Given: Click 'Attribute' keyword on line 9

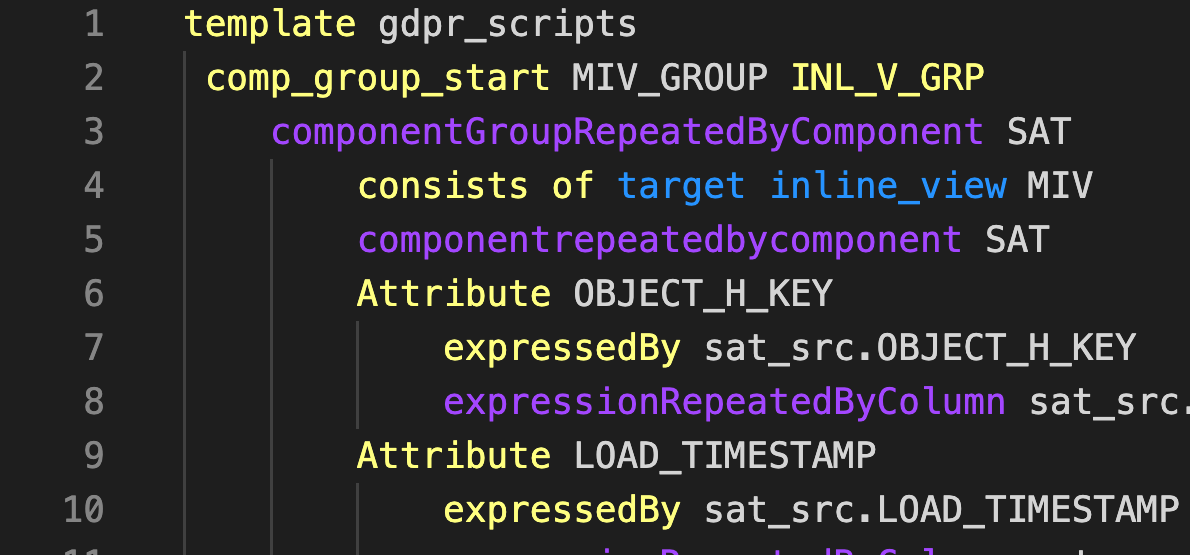Looking at the screenshot, I should click(x=454, y=456).
